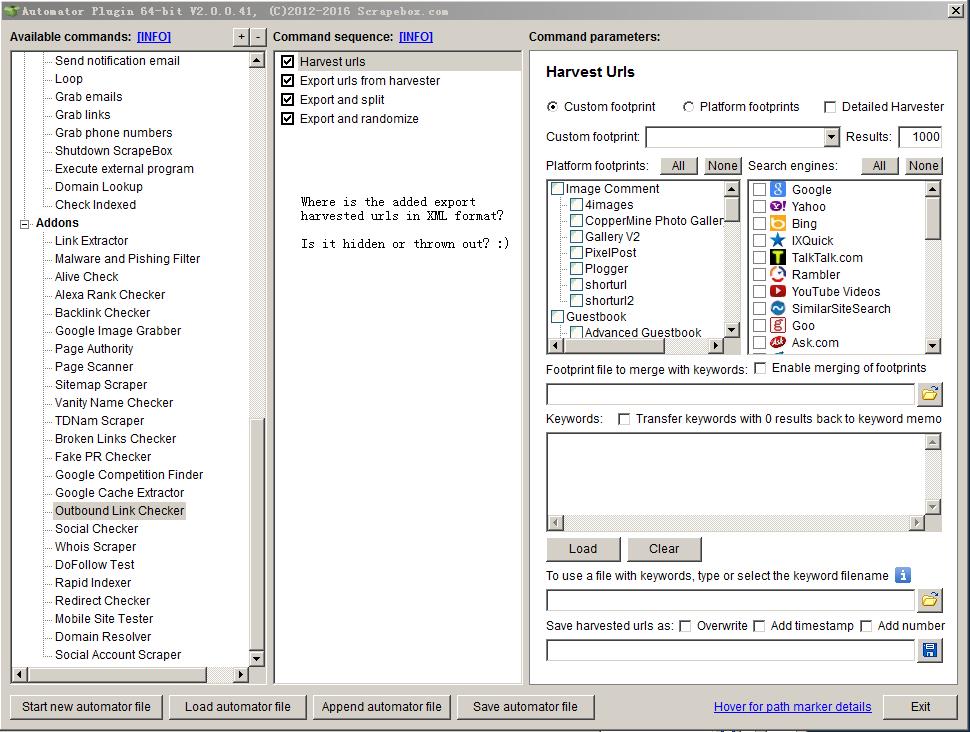Select Custom footprint radio button
Viewport: 970px width, 732px height.
point(552,106)
